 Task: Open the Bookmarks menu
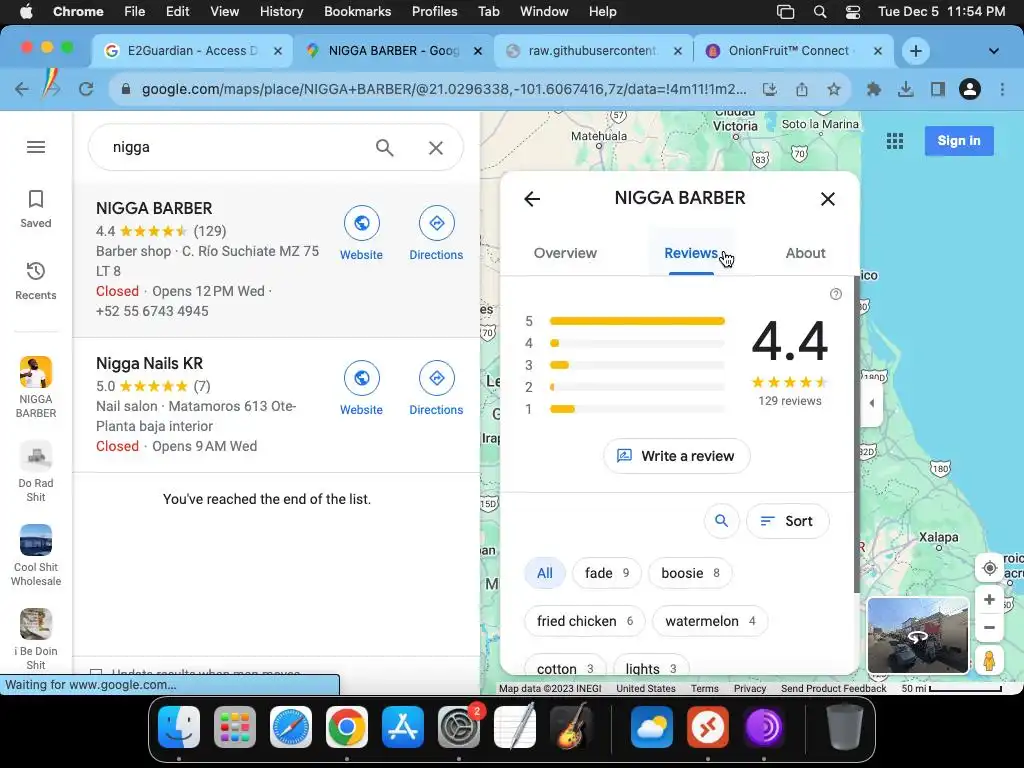[x=358, y=11]
